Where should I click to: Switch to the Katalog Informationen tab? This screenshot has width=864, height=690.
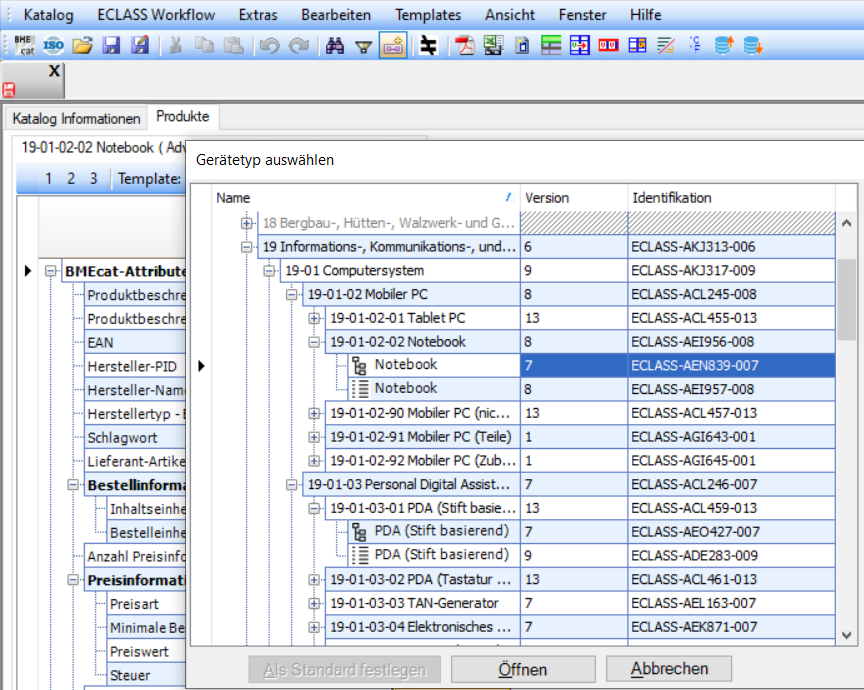click(x=76, y=118)
